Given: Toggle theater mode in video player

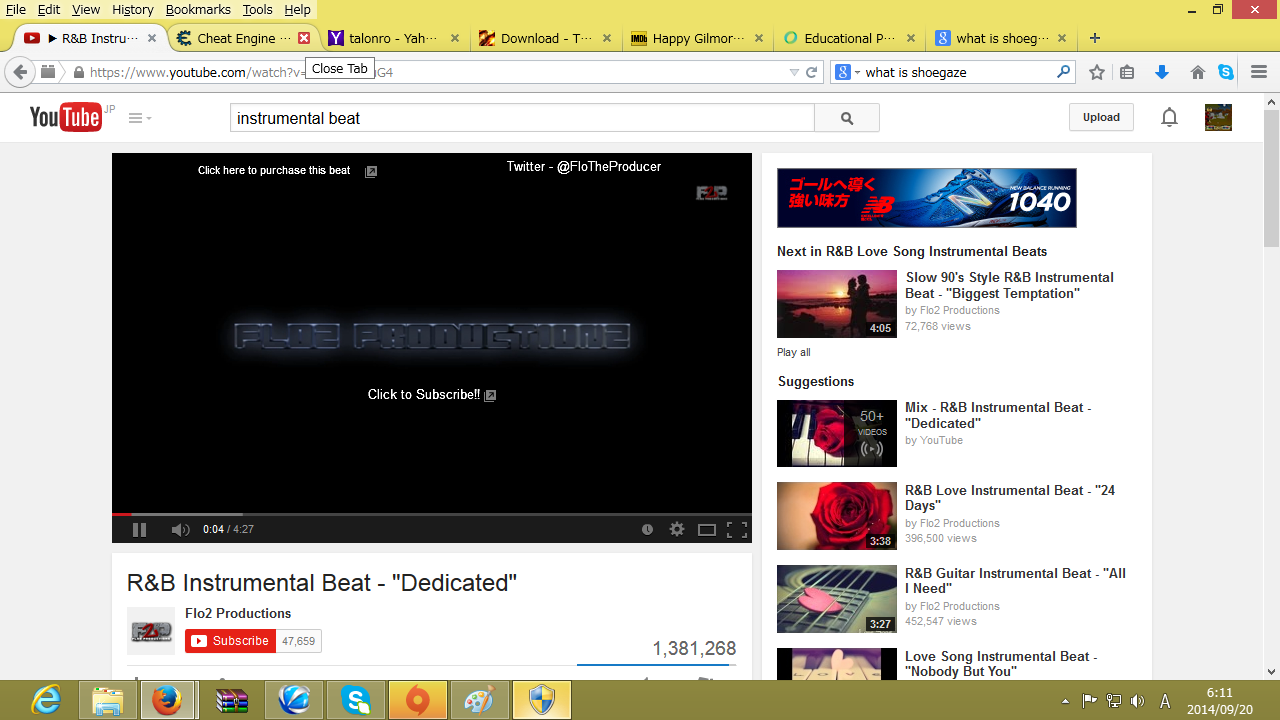Looking at the screenshot, I should point(707,530).
